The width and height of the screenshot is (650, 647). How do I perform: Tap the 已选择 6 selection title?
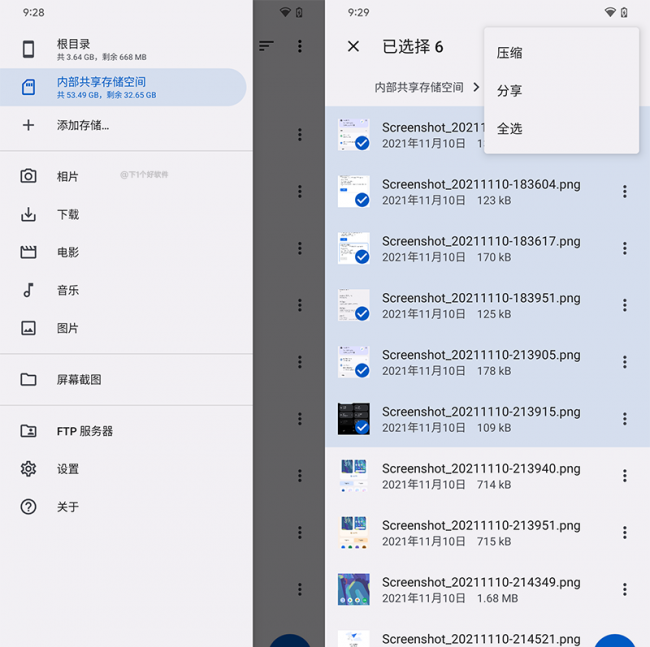[x=412, y=46]
